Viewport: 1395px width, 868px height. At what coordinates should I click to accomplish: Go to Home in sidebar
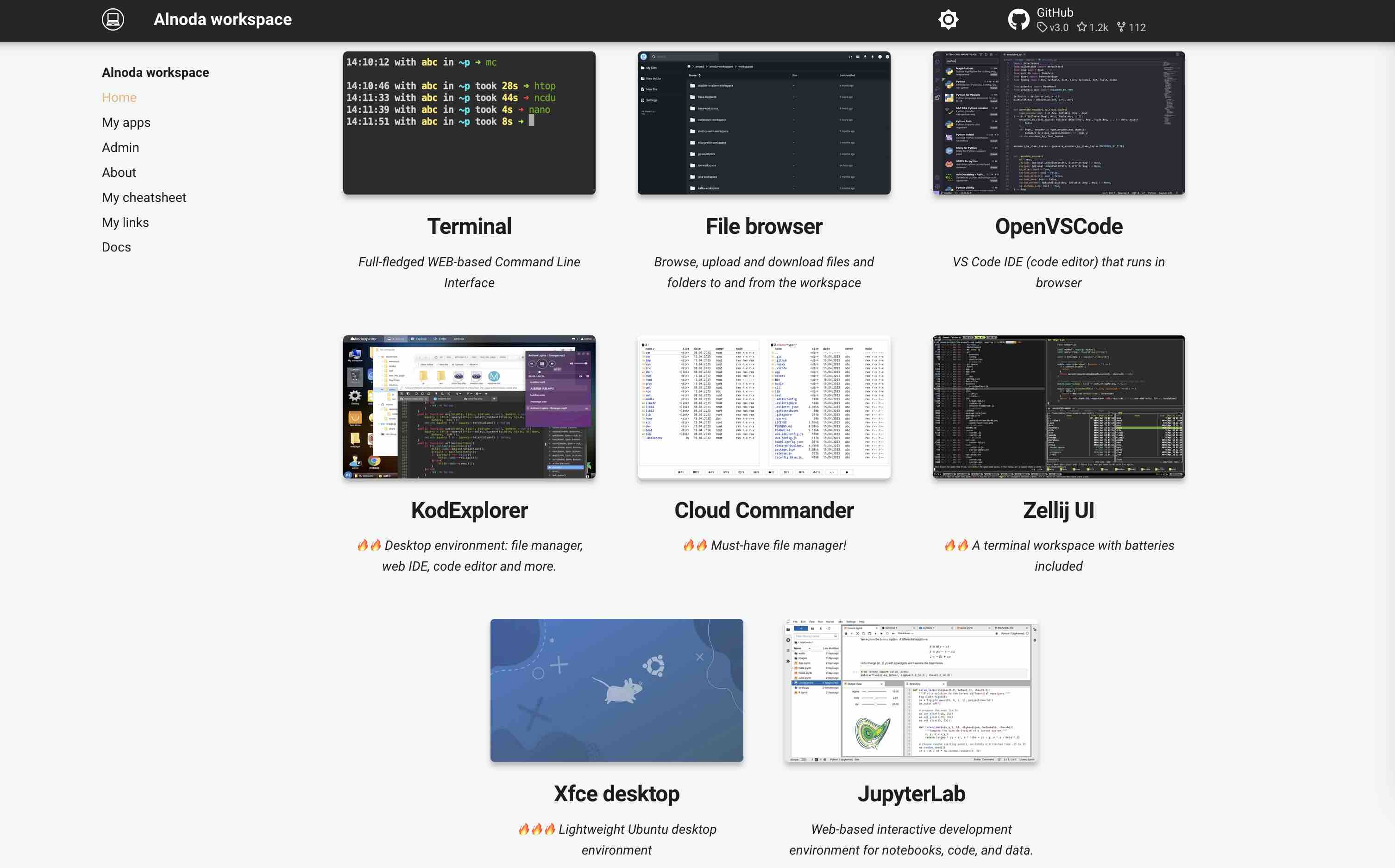click(x=119, y=98)
